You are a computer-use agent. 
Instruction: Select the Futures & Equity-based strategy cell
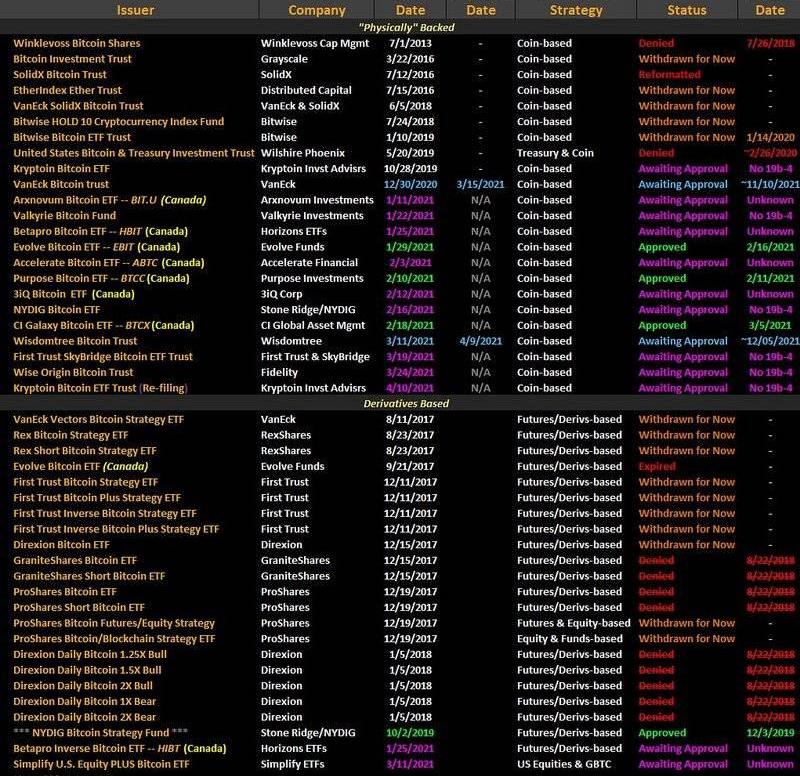pyautogui.click(x=573, y=623)
